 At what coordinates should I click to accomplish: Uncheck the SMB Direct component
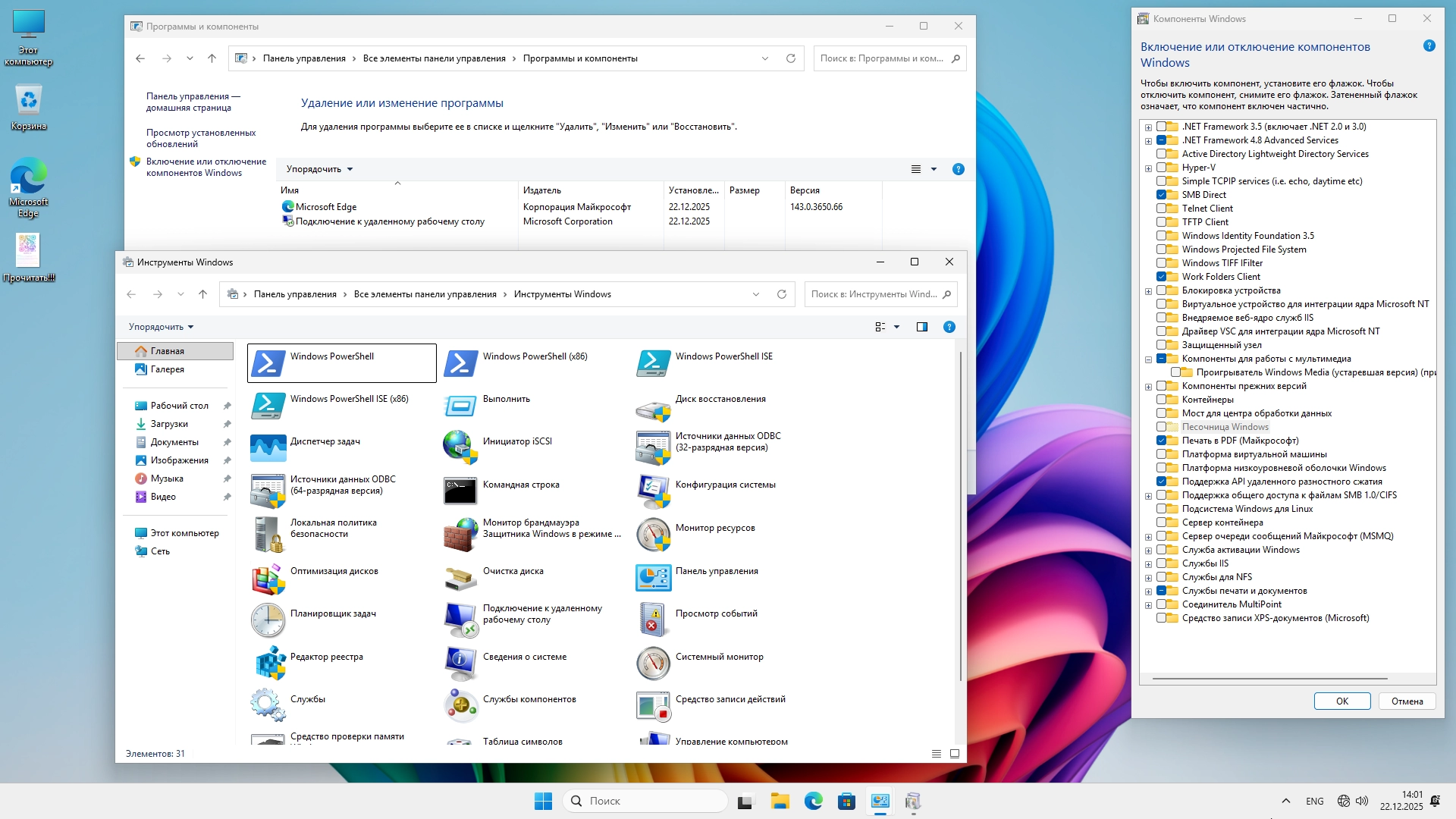pos(1161,195)
